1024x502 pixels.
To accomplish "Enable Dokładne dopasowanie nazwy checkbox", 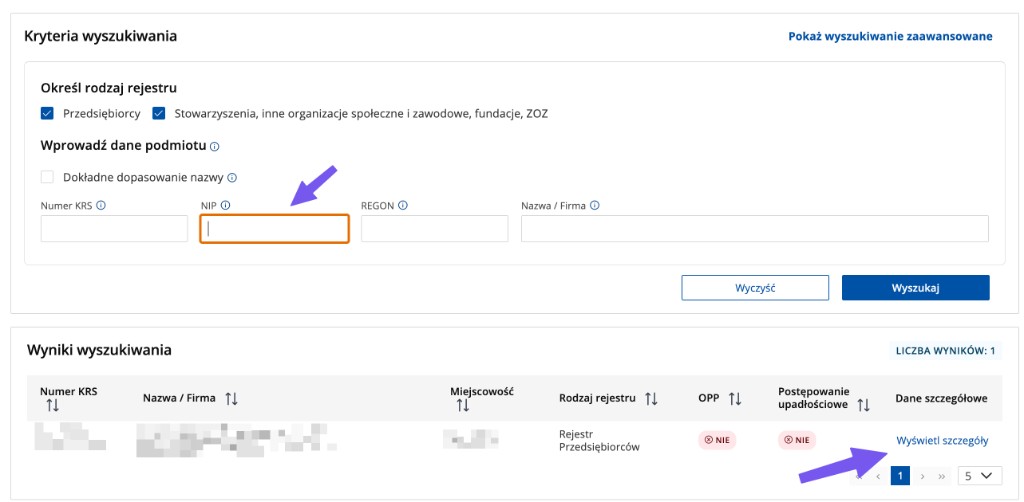I will click(x=47, y=177).
